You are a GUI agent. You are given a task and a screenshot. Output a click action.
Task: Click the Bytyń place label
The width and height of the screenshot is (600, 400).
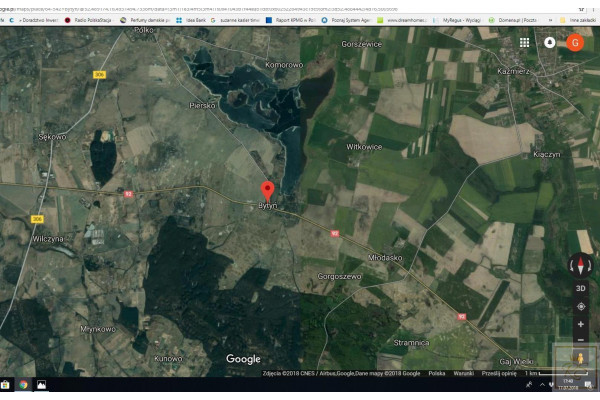pos(267,206)
